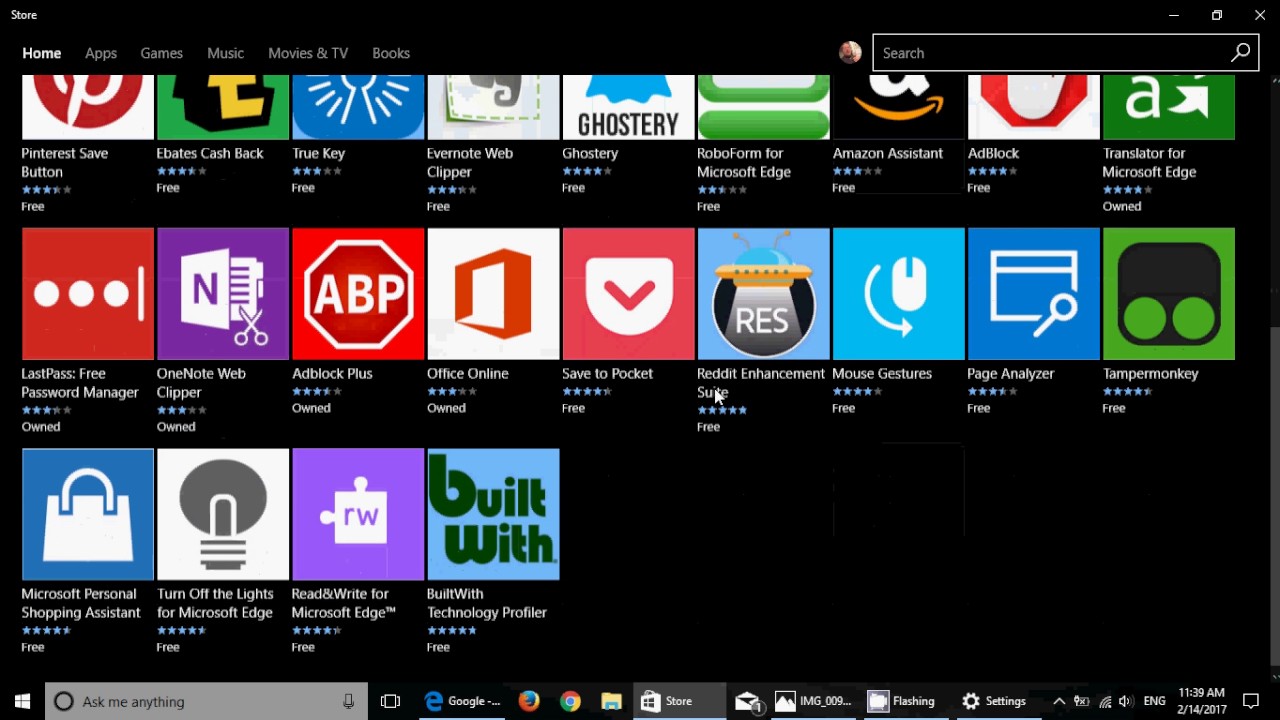Screen dimensions: 1280x720
Task: Open Task View in the taskbar
Action: coord(390,701)
